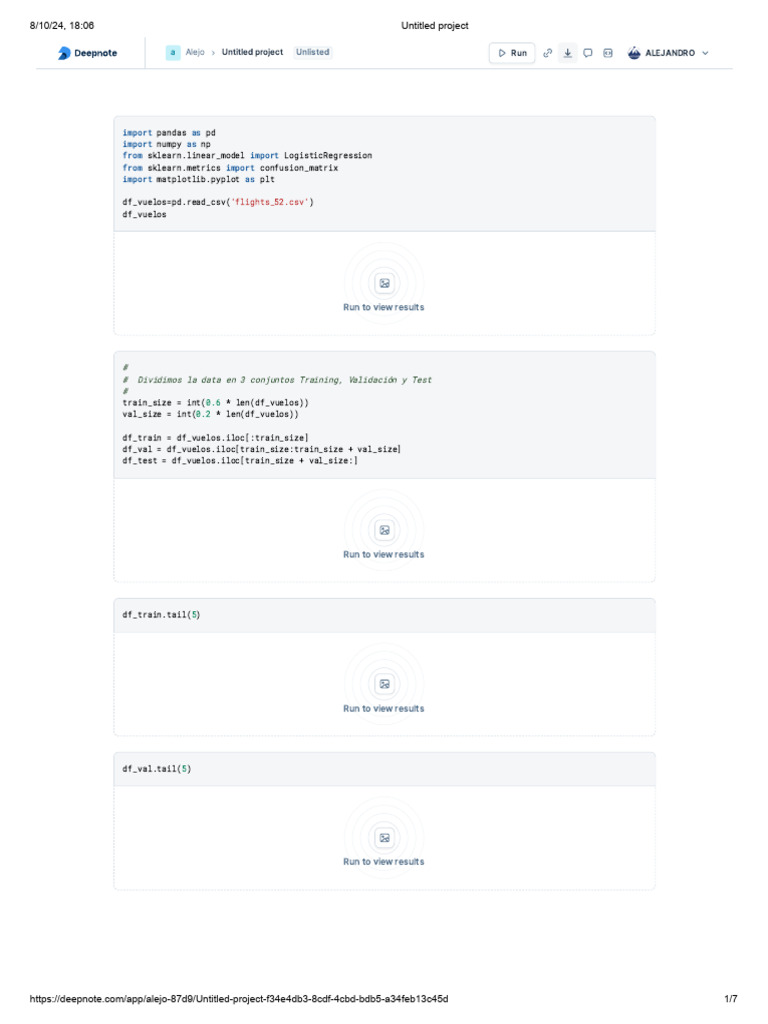Image resolution: width=768 pixels, height=1024 pixels.
Task: Click the embed icon beside comments
Action: pyautogui.click(x=608, y=53)
